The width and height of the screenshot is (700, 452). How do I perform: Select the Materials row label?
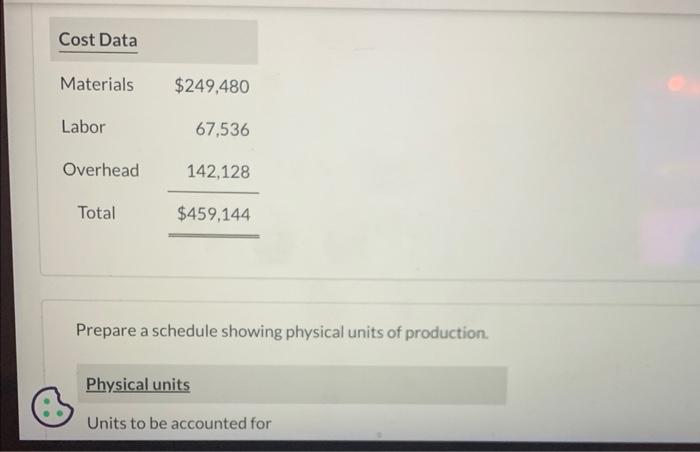pyautogui.click(x=97, y=84)
